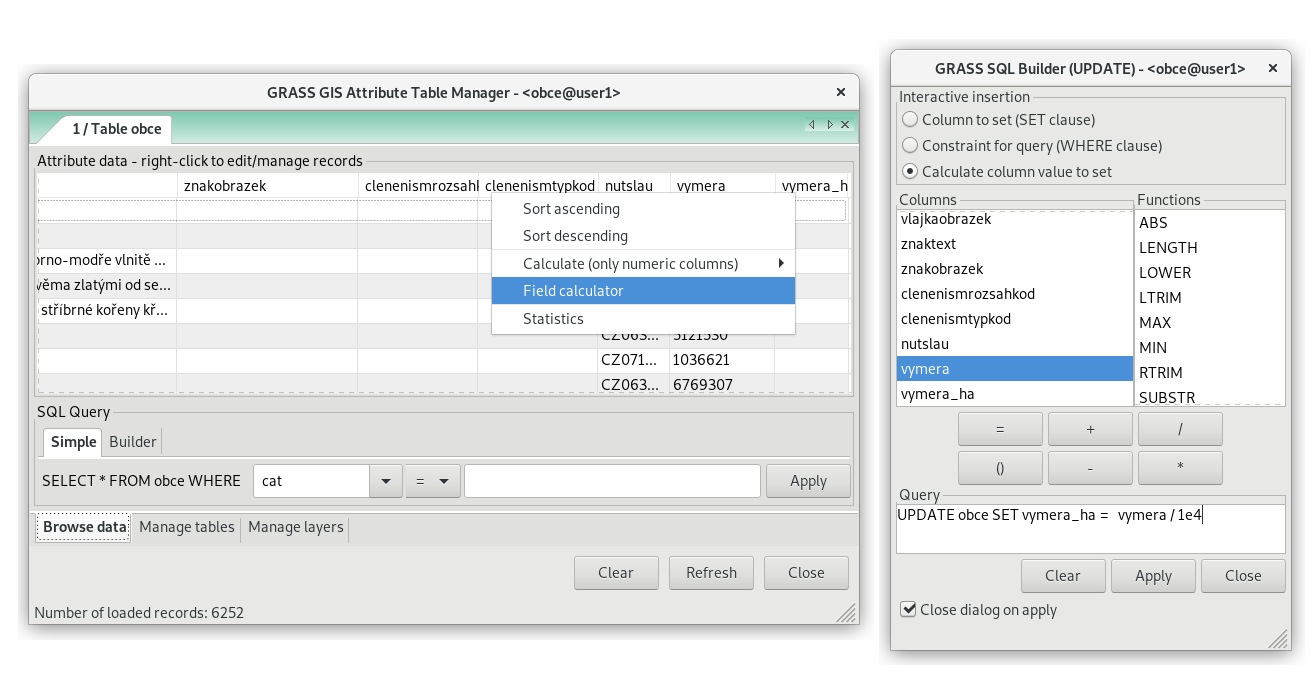This screenshot has height=700, width=1316.
Task: Click 'Clear' in SQL Builder dialog
Action: [x=1063, y=576]
